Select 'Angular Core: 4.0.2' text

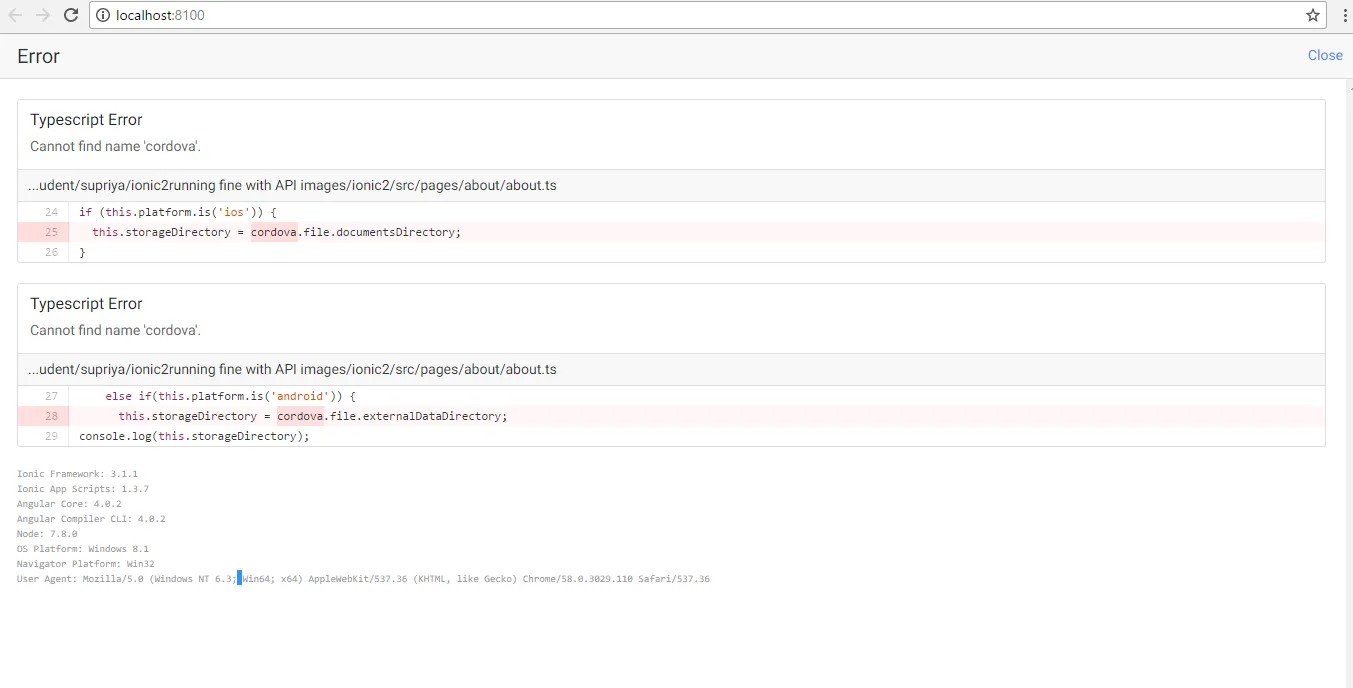(x=69, y=504)
